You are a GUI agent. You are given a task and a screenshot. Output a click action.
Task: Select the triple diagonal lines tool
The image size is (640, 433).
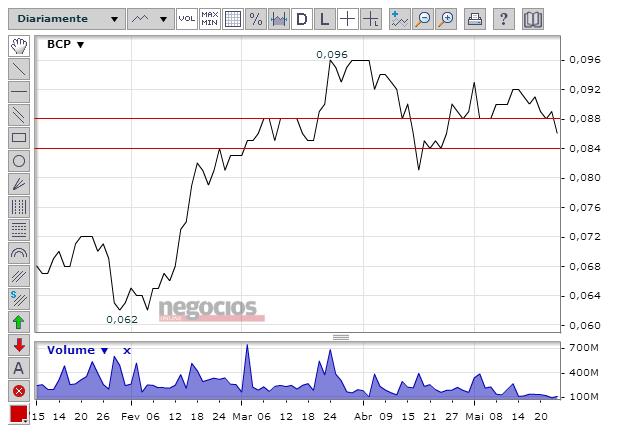[19, 276]
